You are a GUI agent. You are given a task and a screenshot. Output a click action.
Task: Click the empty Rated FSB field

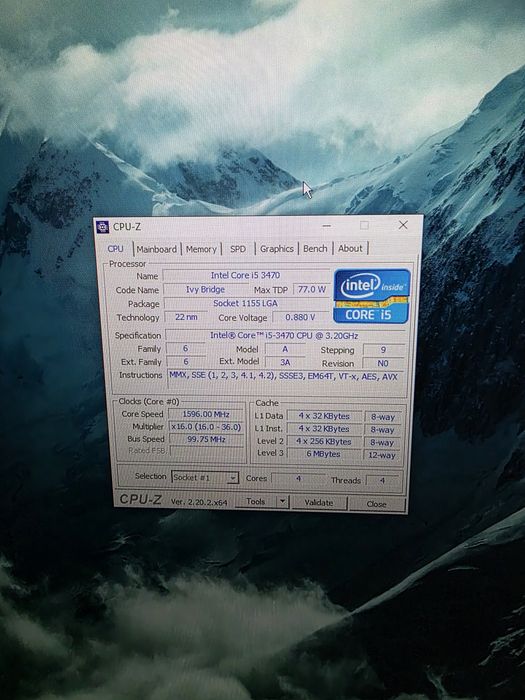pos(206,451)
